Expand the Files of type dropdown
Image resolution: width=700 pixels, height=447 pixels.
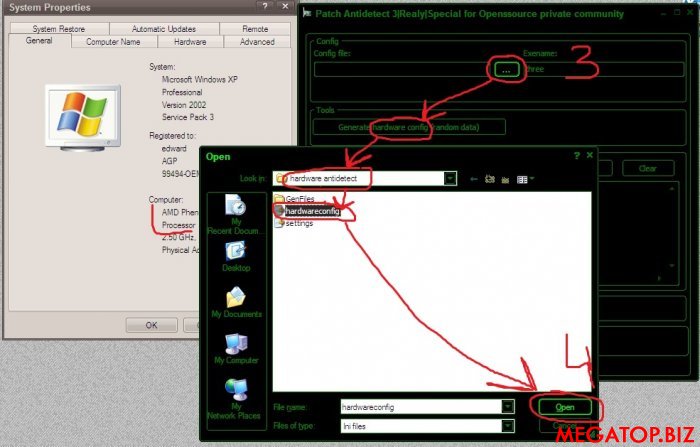click(x=508, y=426)
